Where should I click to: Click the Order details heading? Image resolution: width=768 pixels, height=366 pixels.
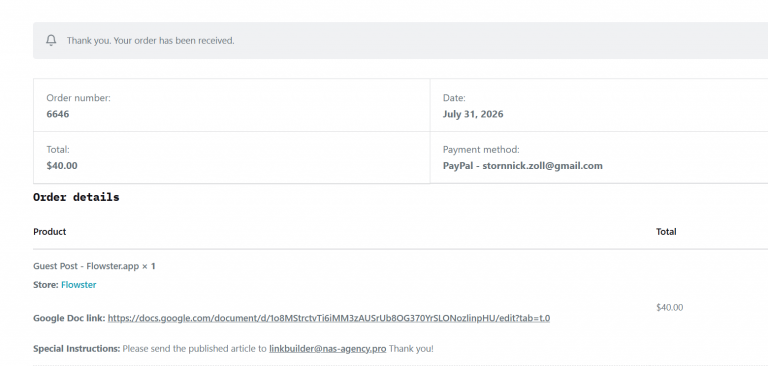click(x=76, y=197)
